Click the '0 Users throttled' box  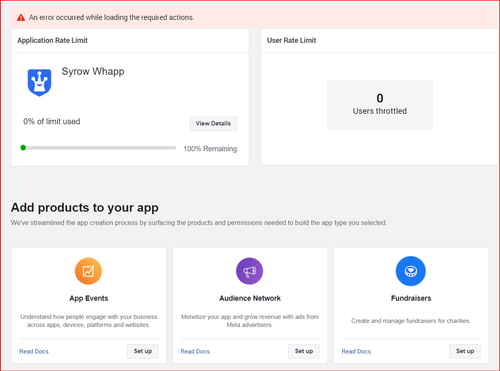[x=380, y=105]
